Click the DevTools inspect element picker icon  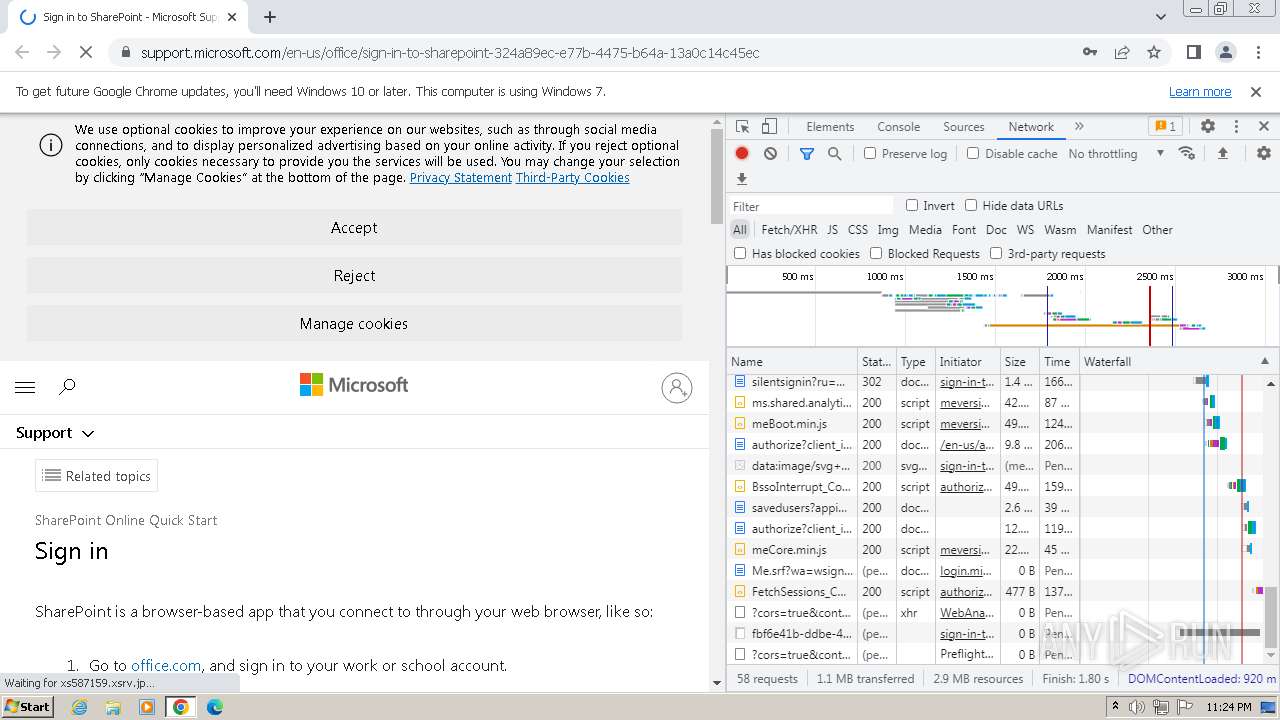742,127
